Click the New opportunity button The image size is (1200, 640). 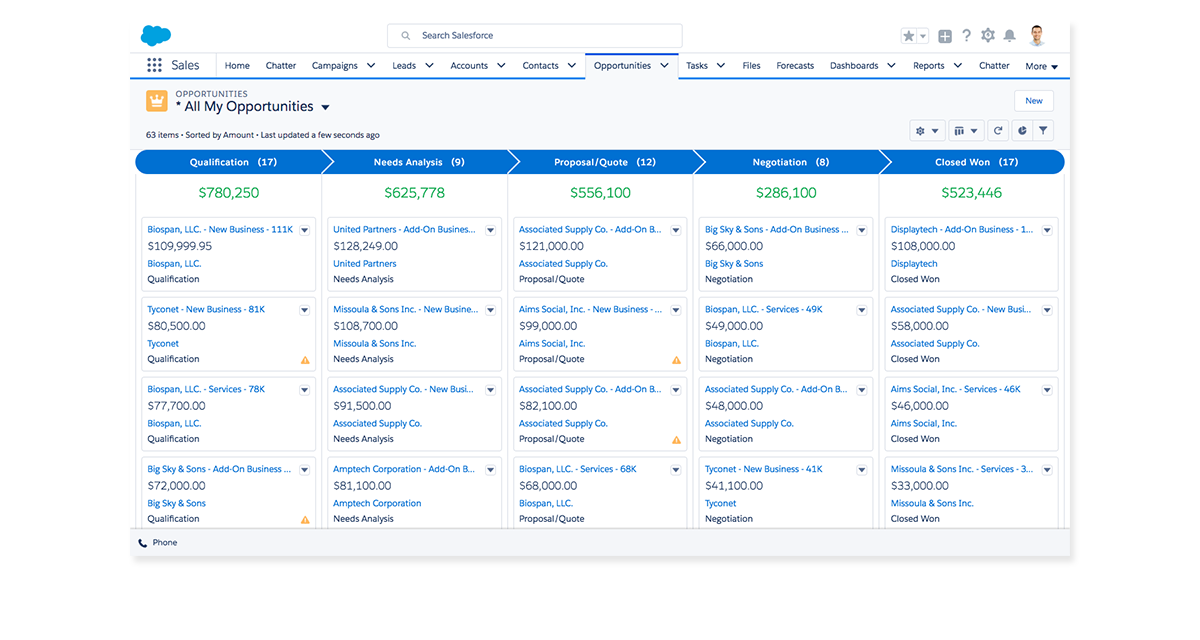[x=1033, y=101]
